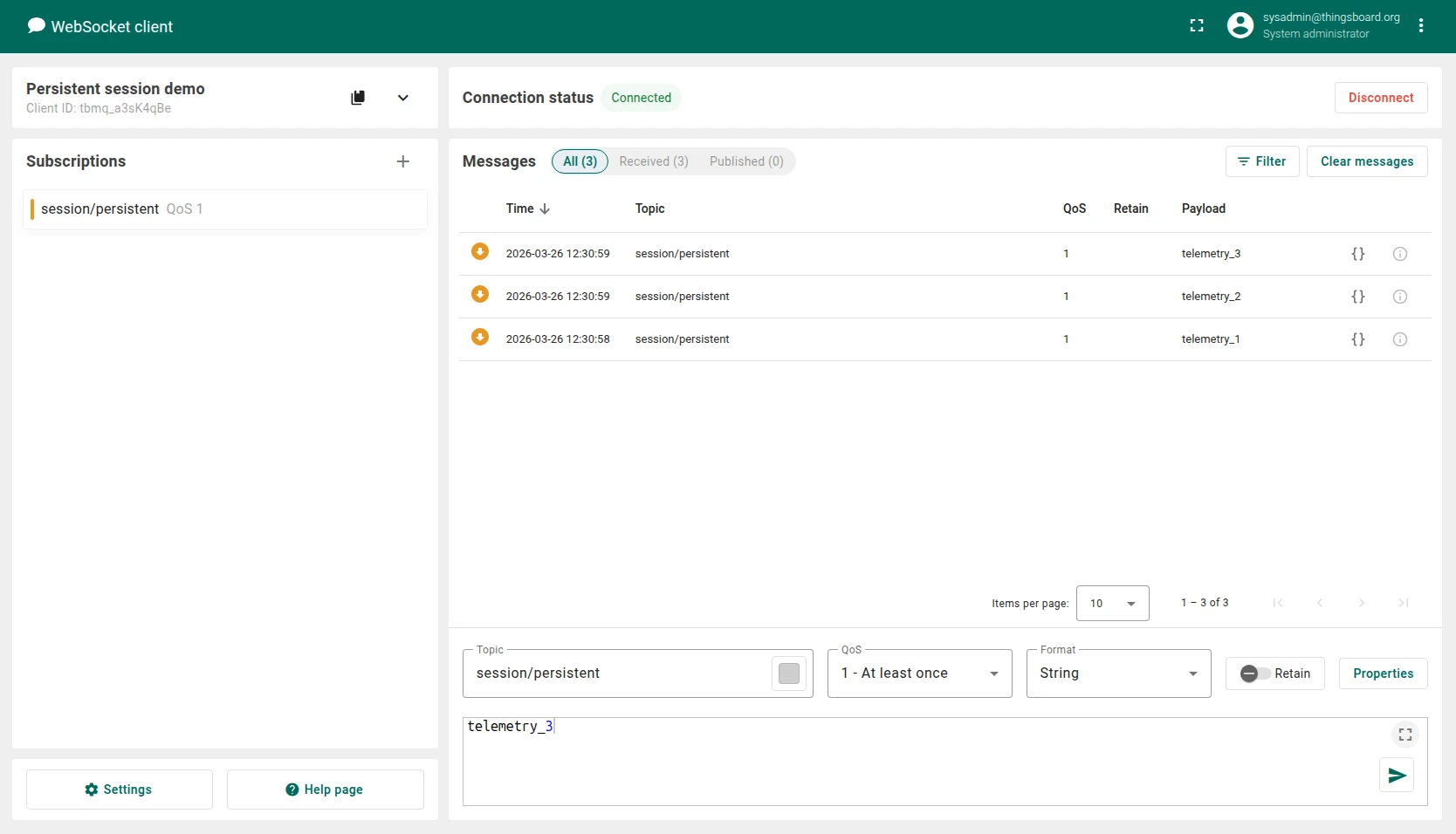View the payload braces icon for telemetry_2

1358,297
